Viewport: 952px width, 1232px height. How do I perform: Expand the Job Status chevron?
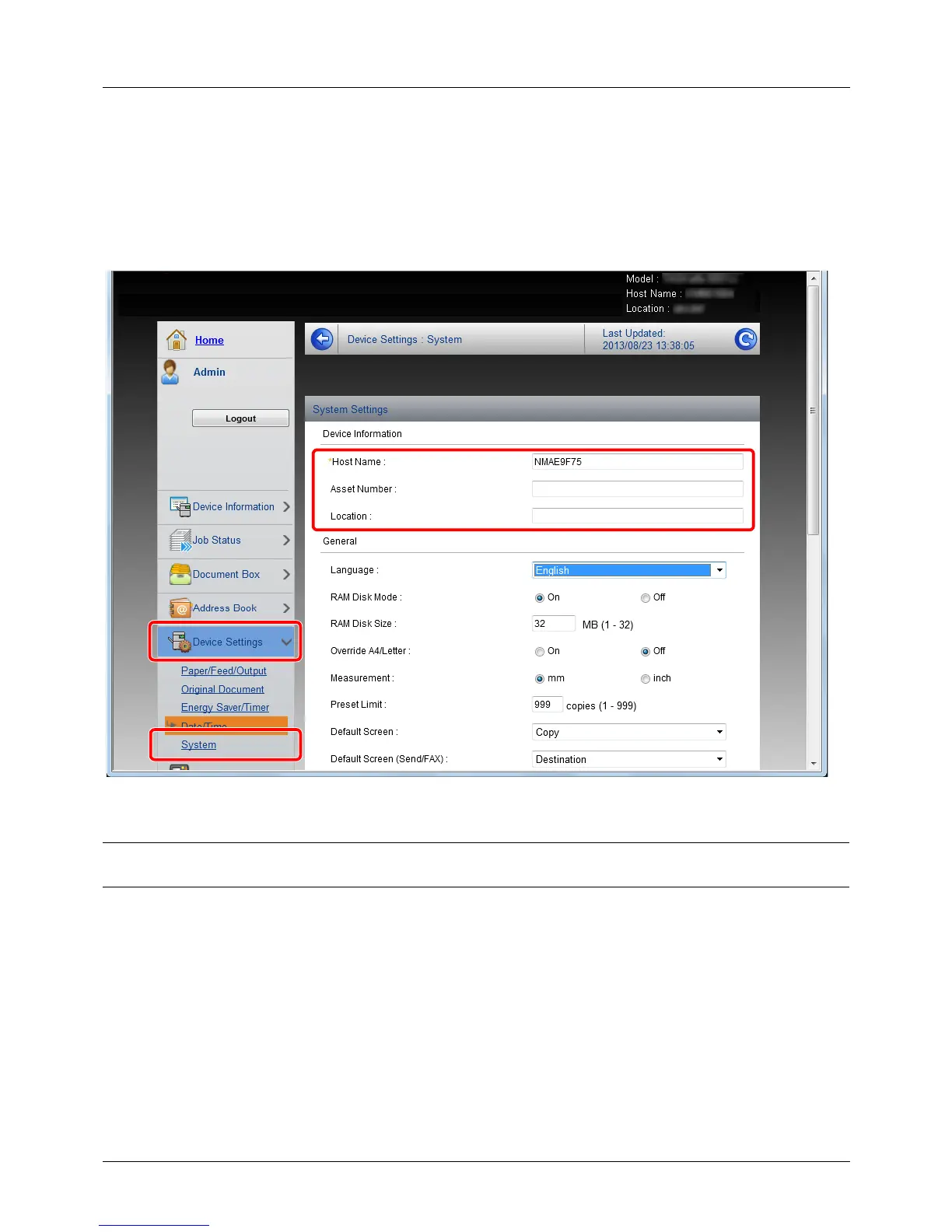tap(286, 541)
